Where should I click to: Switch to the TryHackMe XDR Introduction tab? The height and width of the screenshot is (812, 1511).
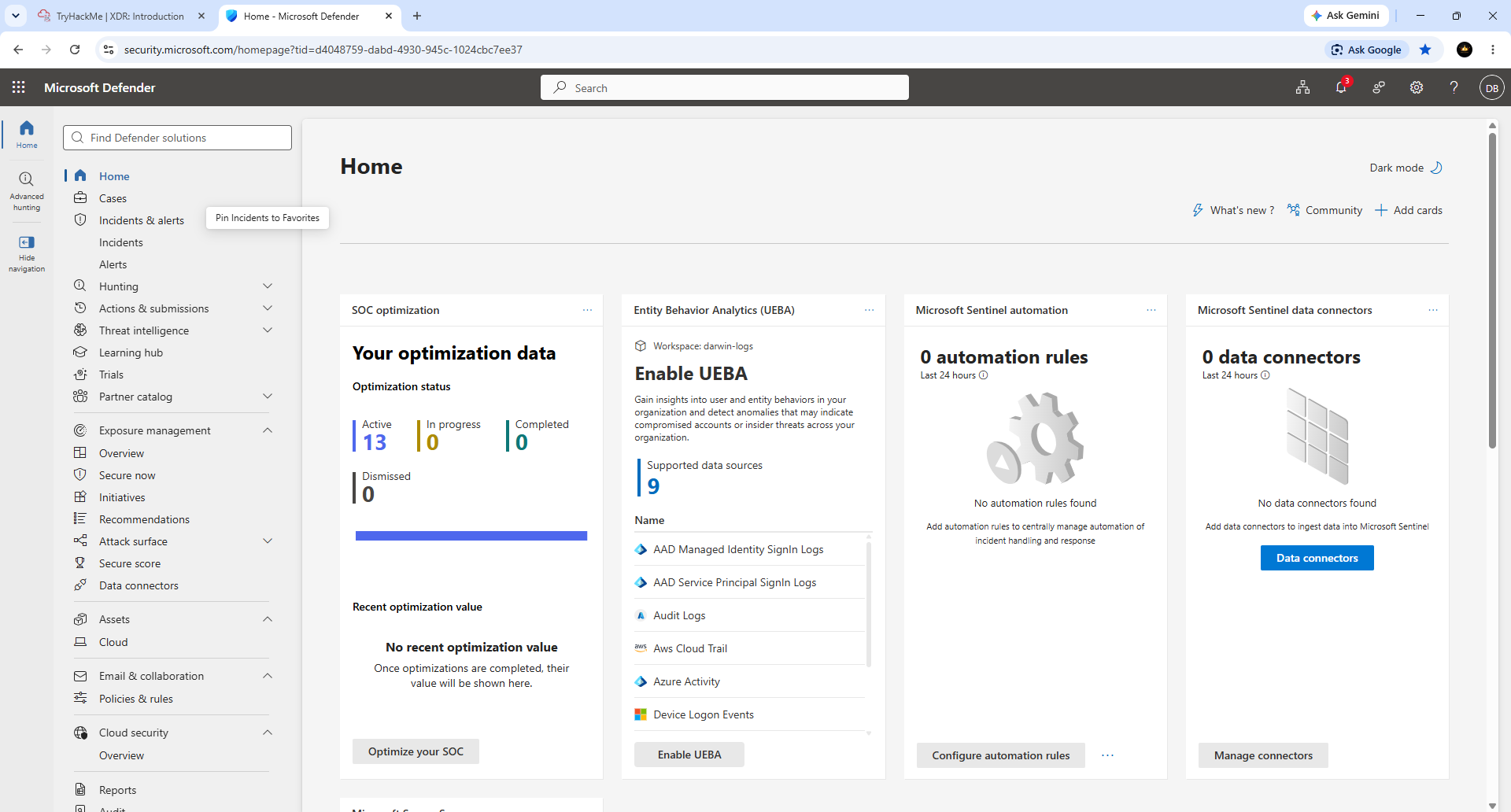coord(122,16)
